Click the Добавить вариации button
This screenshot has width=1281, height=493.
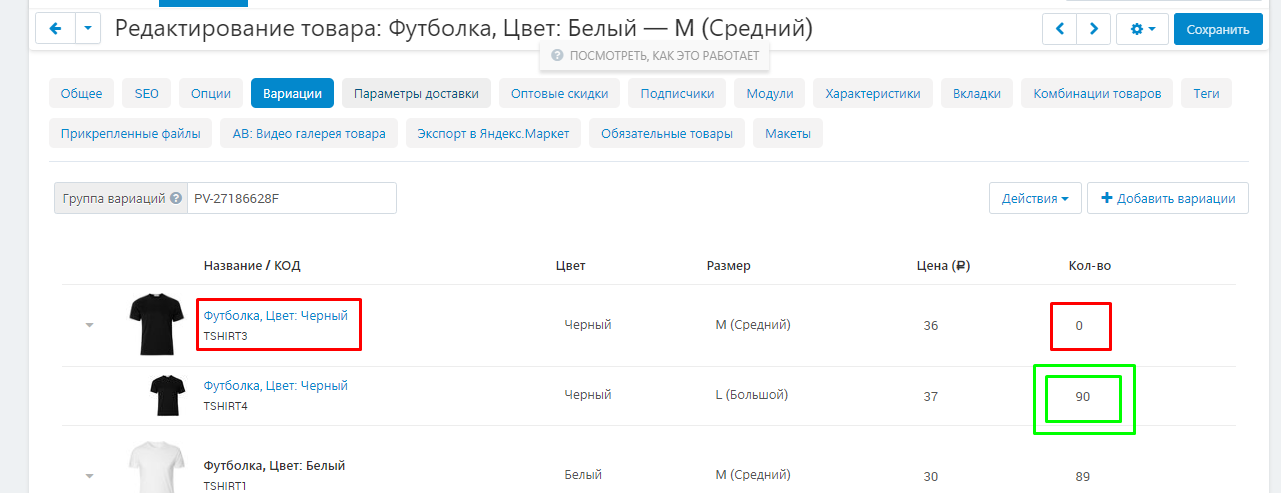tap(1167, 198)
